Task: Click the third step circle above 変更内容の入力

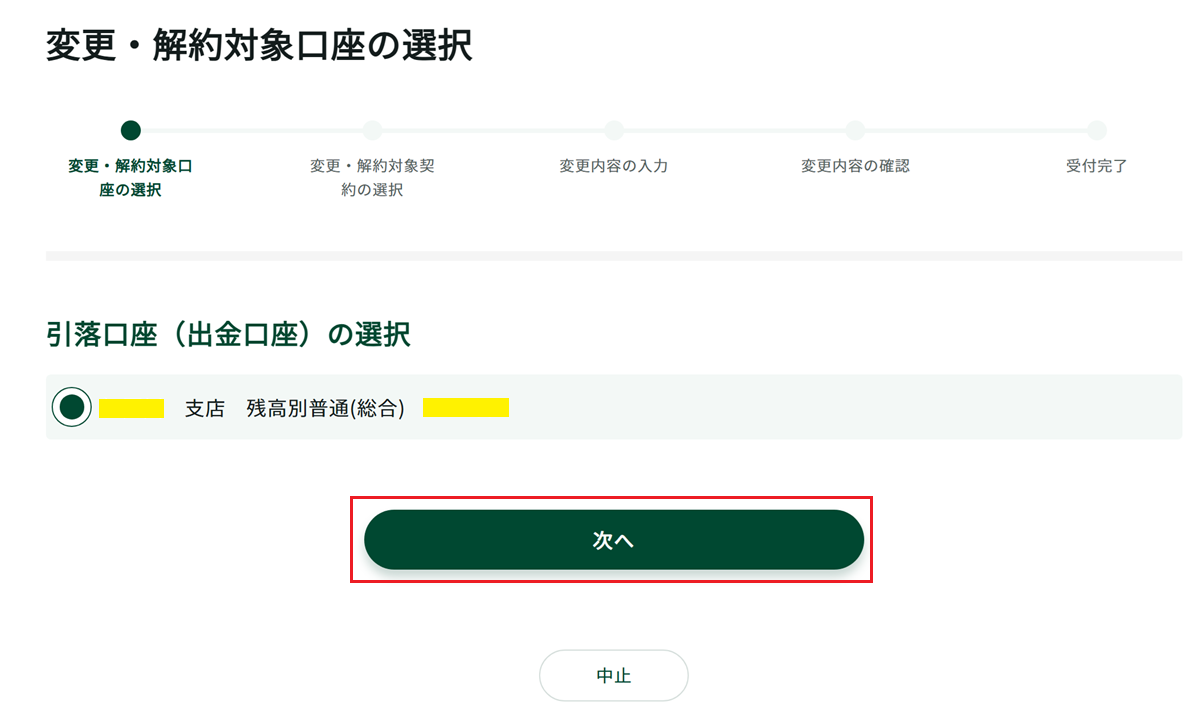Action: pos(614,130)
